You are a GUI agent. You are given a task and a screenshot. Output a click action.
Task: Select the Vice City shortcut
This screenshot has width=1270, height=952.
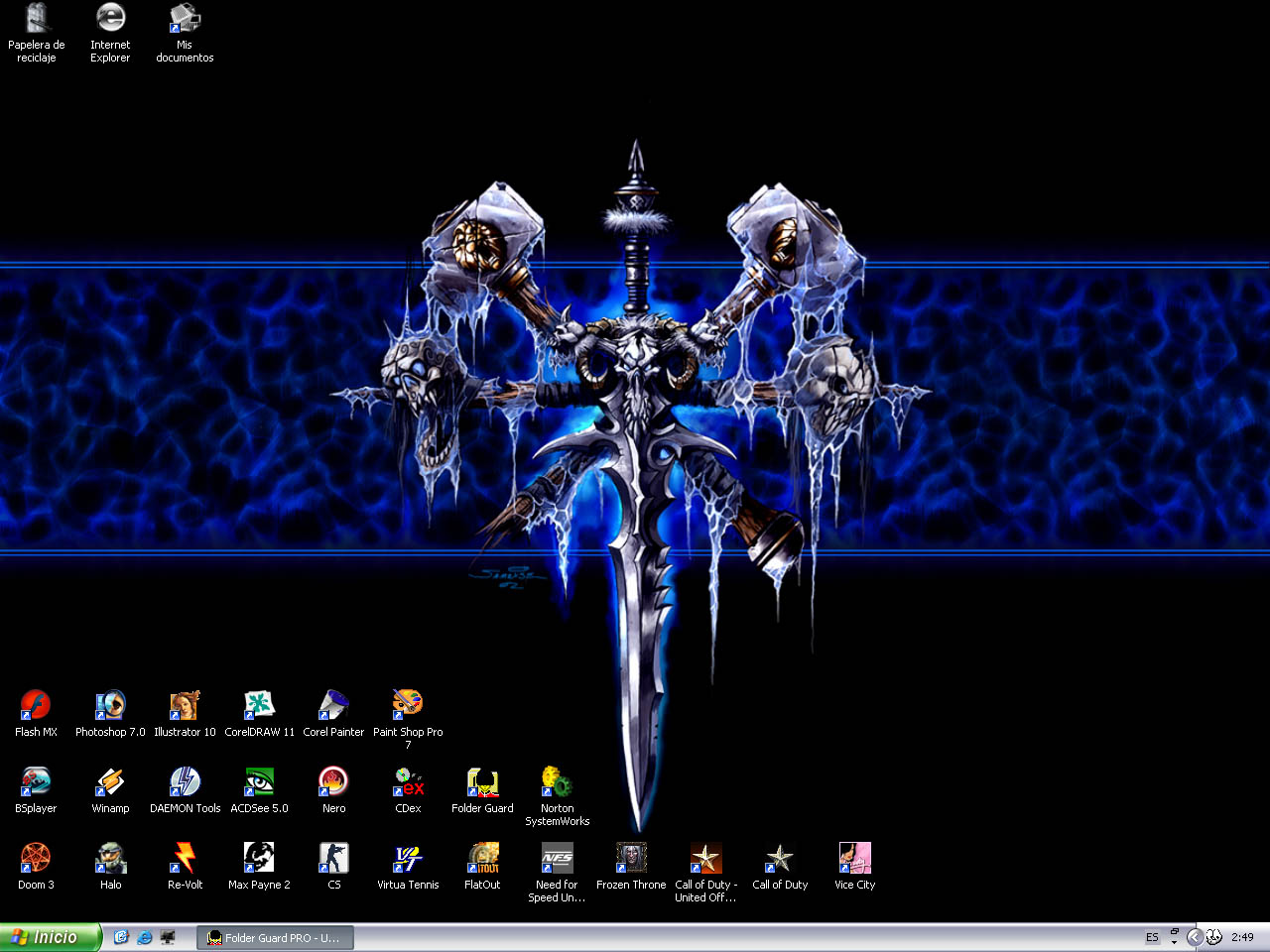point(854,866)
